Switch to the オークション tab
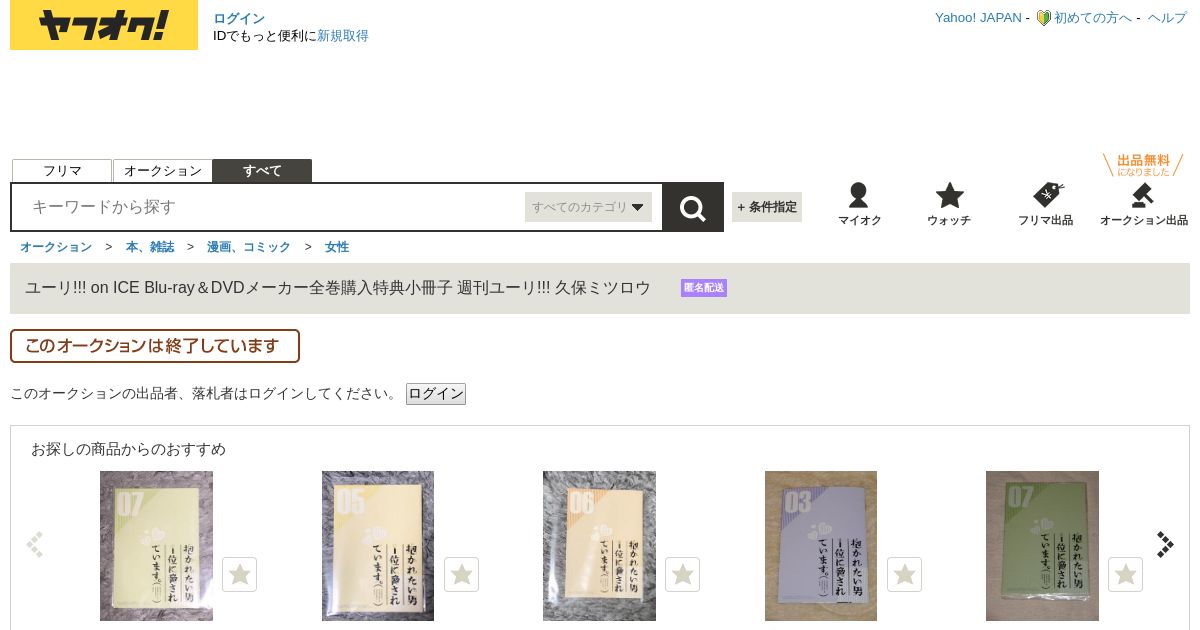The image size is (1200, 630). (163, 171)
